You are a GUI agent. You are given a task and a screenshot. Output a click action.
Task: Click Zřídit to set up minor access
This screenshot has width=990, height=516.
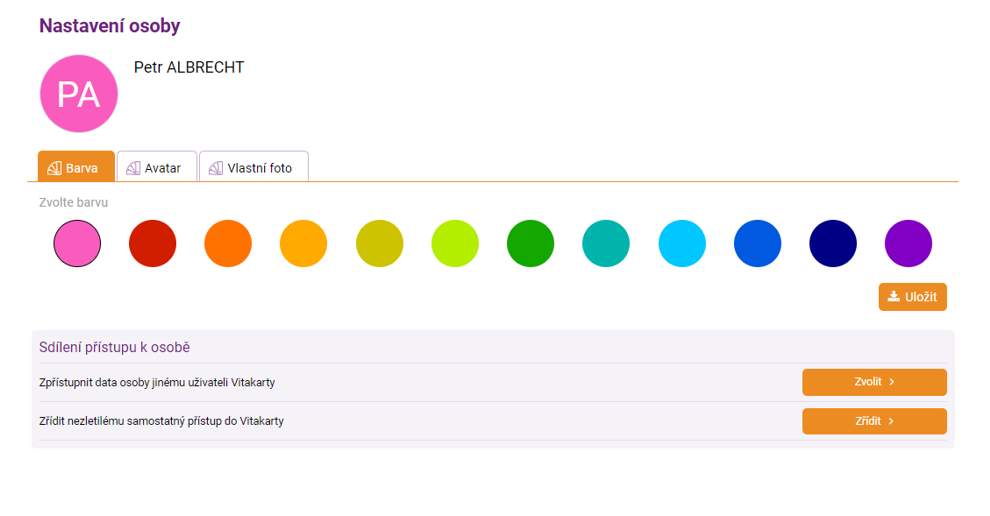click(874, 421)
